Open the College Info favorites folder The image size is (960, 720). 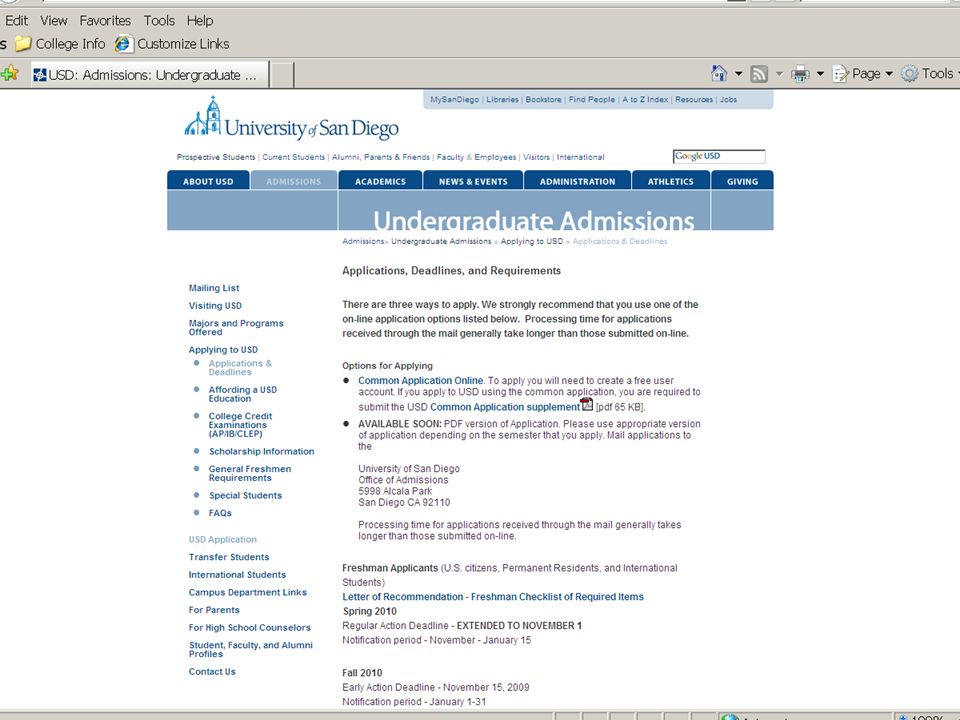60,44
